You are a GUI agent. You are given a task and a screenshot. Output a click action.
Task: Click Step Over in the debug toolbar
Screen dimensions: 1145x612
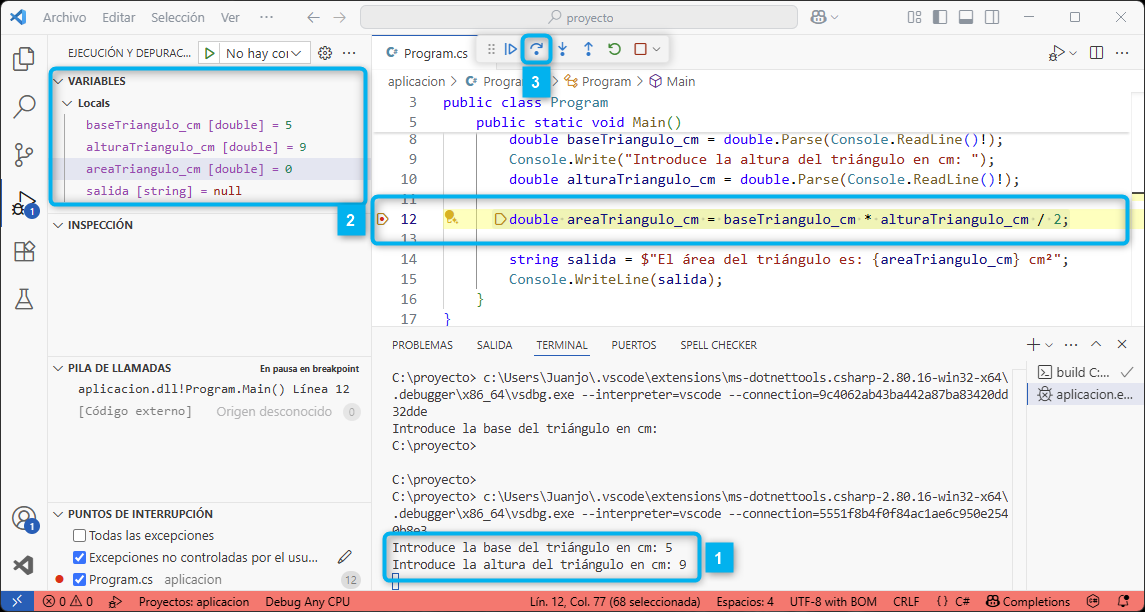coord(537,49)
